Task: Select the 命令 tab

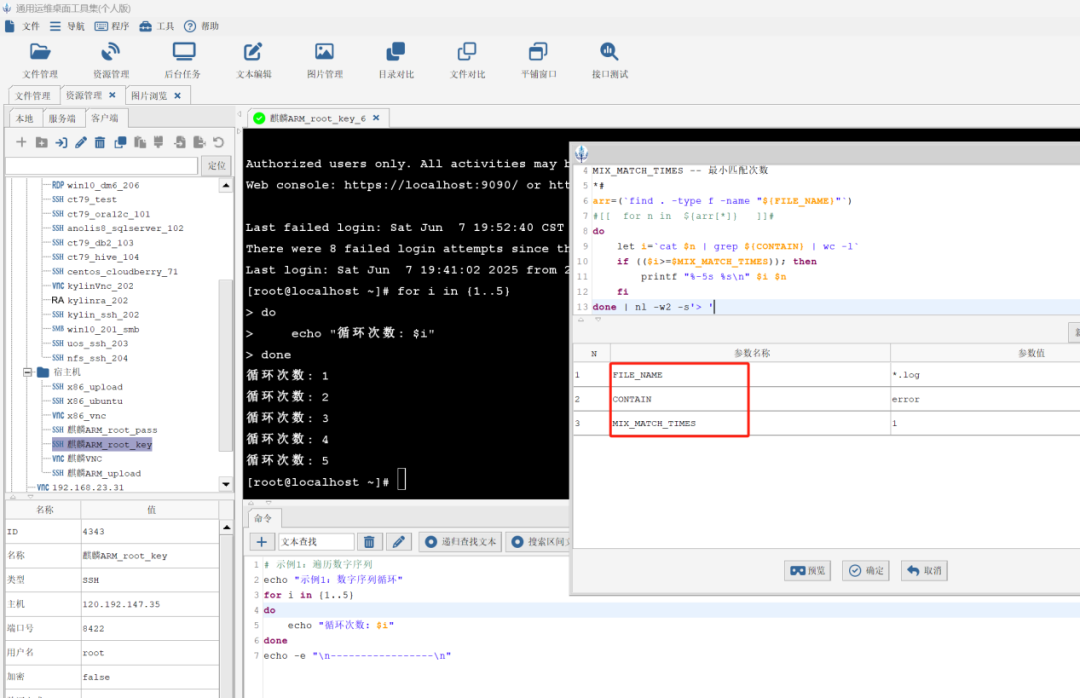Action: coord(263,518)
